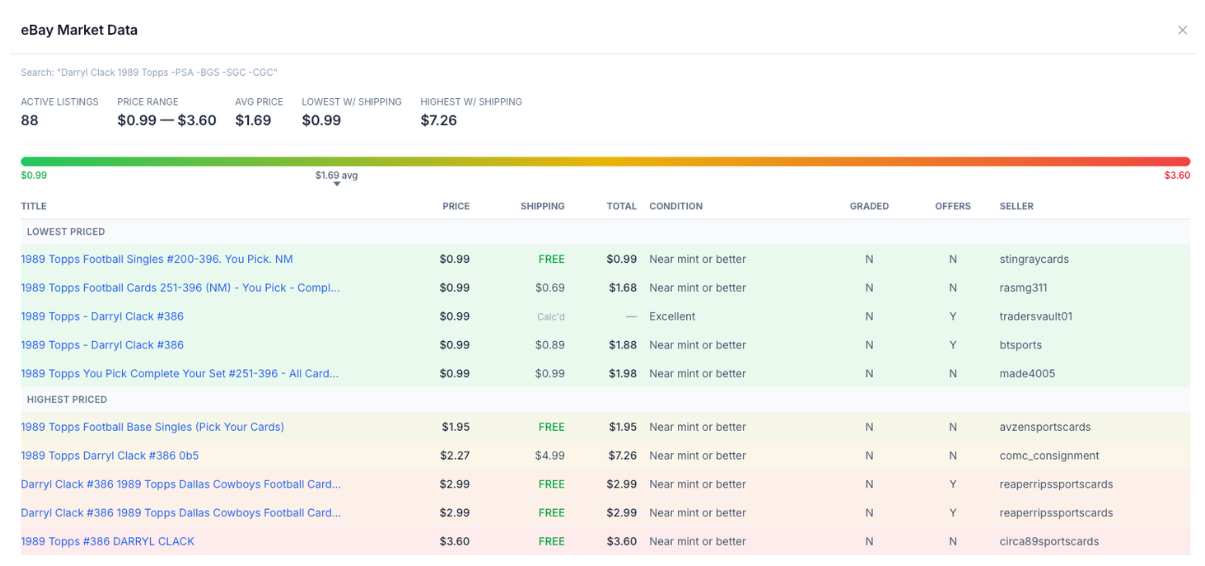Click the $0.69 shipping cost
This screenshot has height=566, width=1205.
[550, 288]
